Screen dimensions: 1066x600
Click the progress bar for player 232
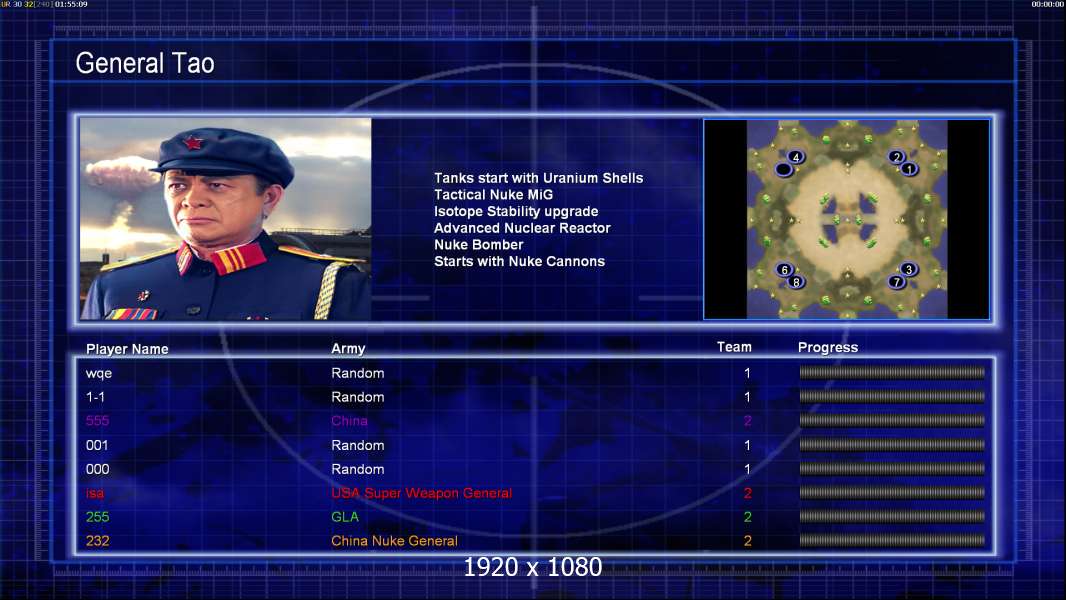pyautogui.click(x=892, y=541)
